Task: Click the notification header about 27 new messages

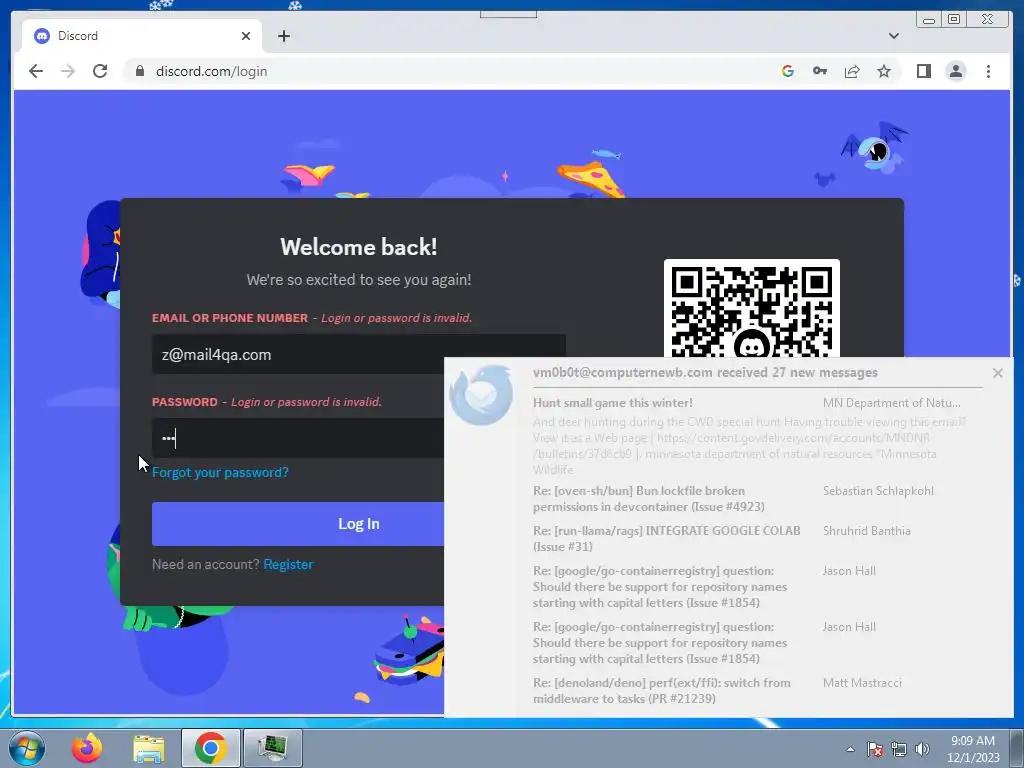Action: [x=705, y=373]
